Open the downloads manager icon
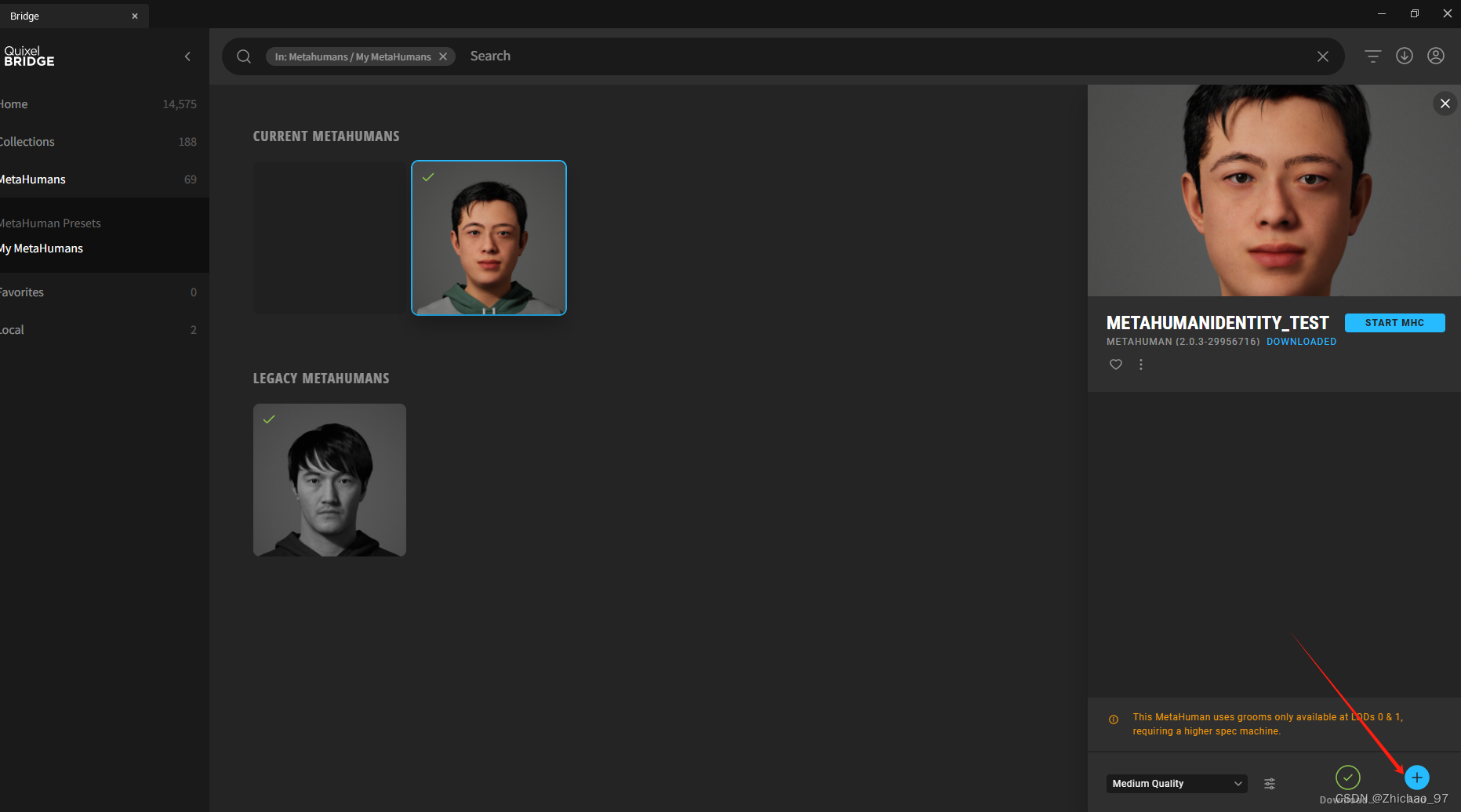 [1405, 56]
